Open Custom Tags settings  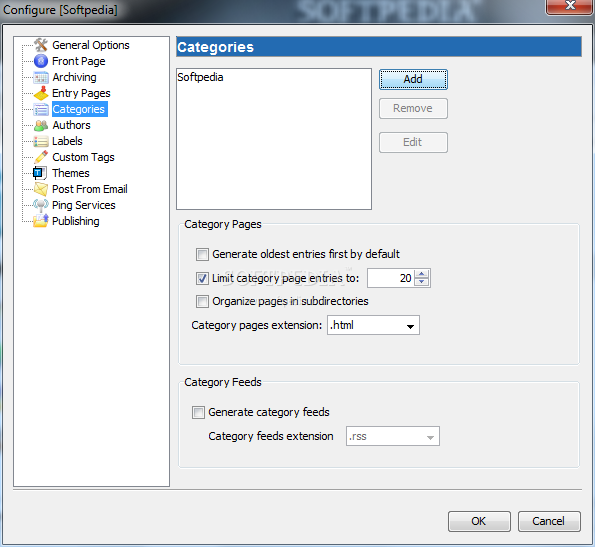point(83,157)
